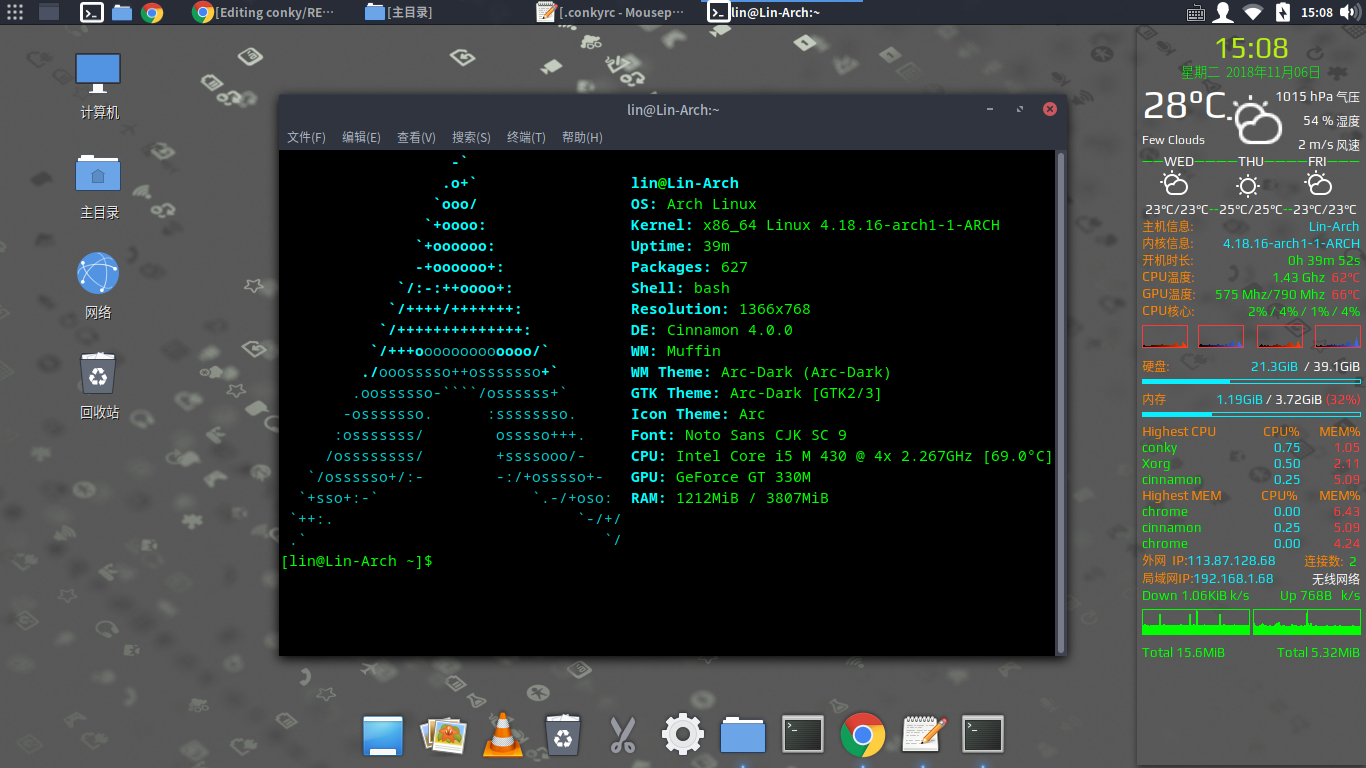This screenshot has height=768, width=1366.
Task: Click the 内存 memory usage bar in conky
Action: click(1251, 414)
